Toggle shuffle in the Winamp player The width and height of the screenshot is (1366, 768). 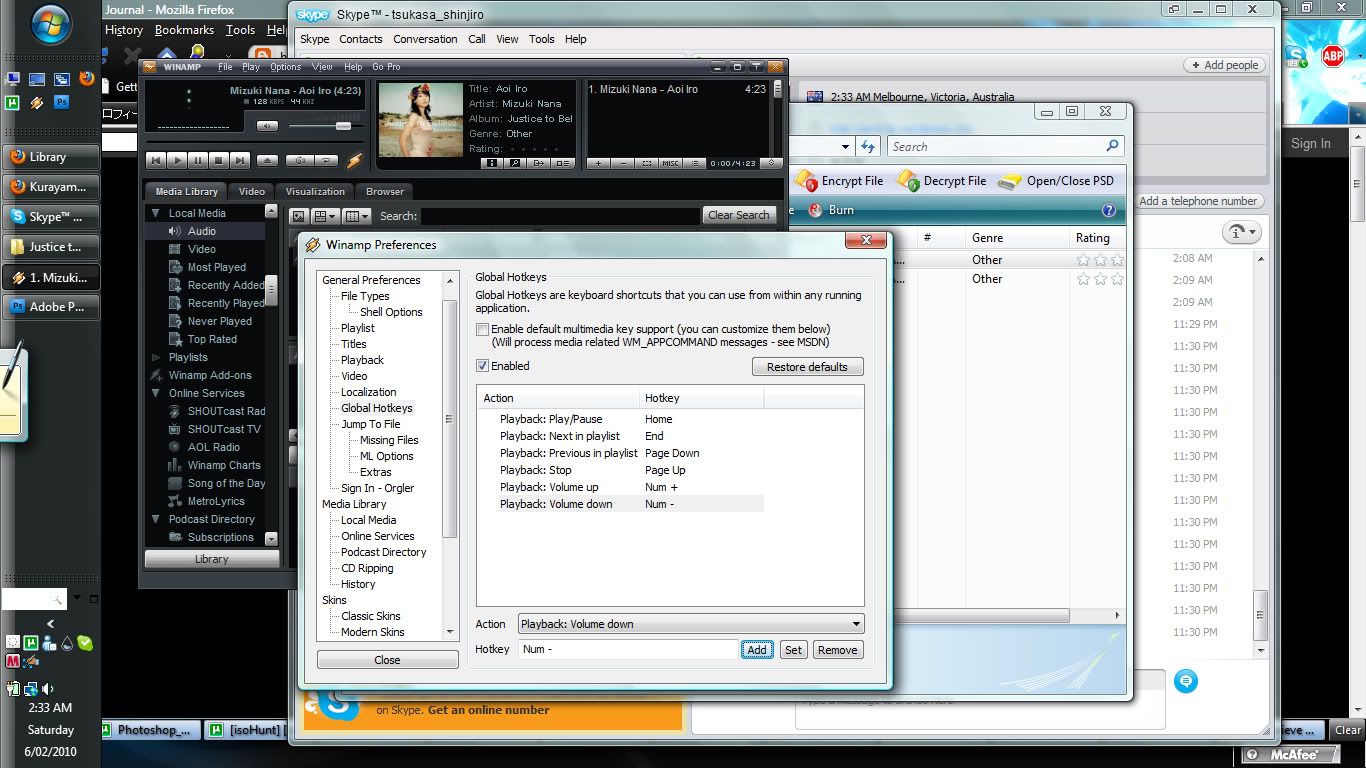pos(300,160)
